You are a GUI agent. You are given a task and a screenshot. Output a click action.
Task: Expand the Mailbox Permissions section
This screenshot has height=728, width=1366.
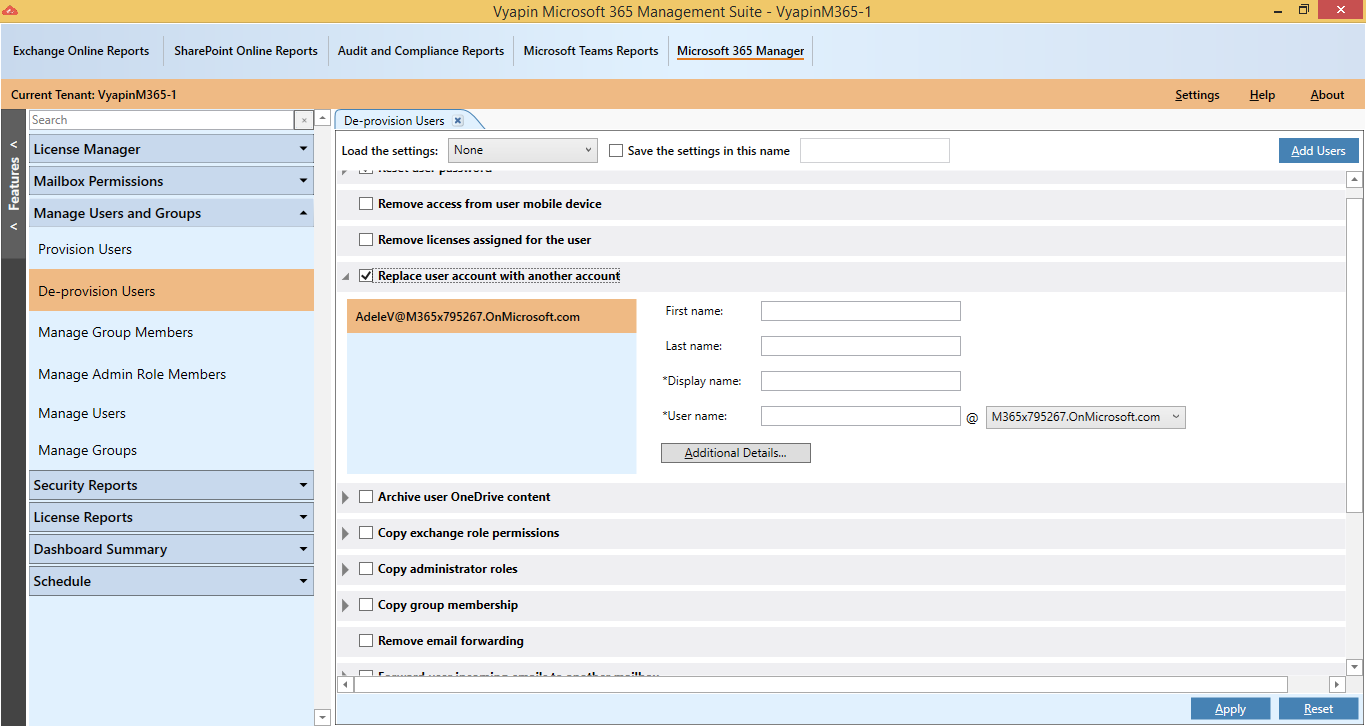pyautogui.click(x=171, y=181)
